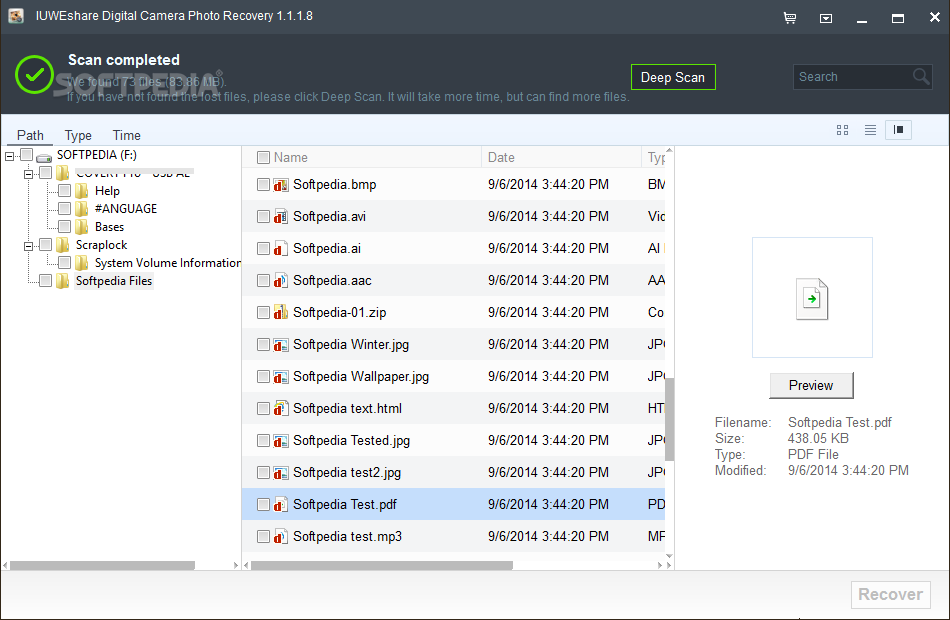
Task: Start a Deep Scan
Action: click(673, 77)
